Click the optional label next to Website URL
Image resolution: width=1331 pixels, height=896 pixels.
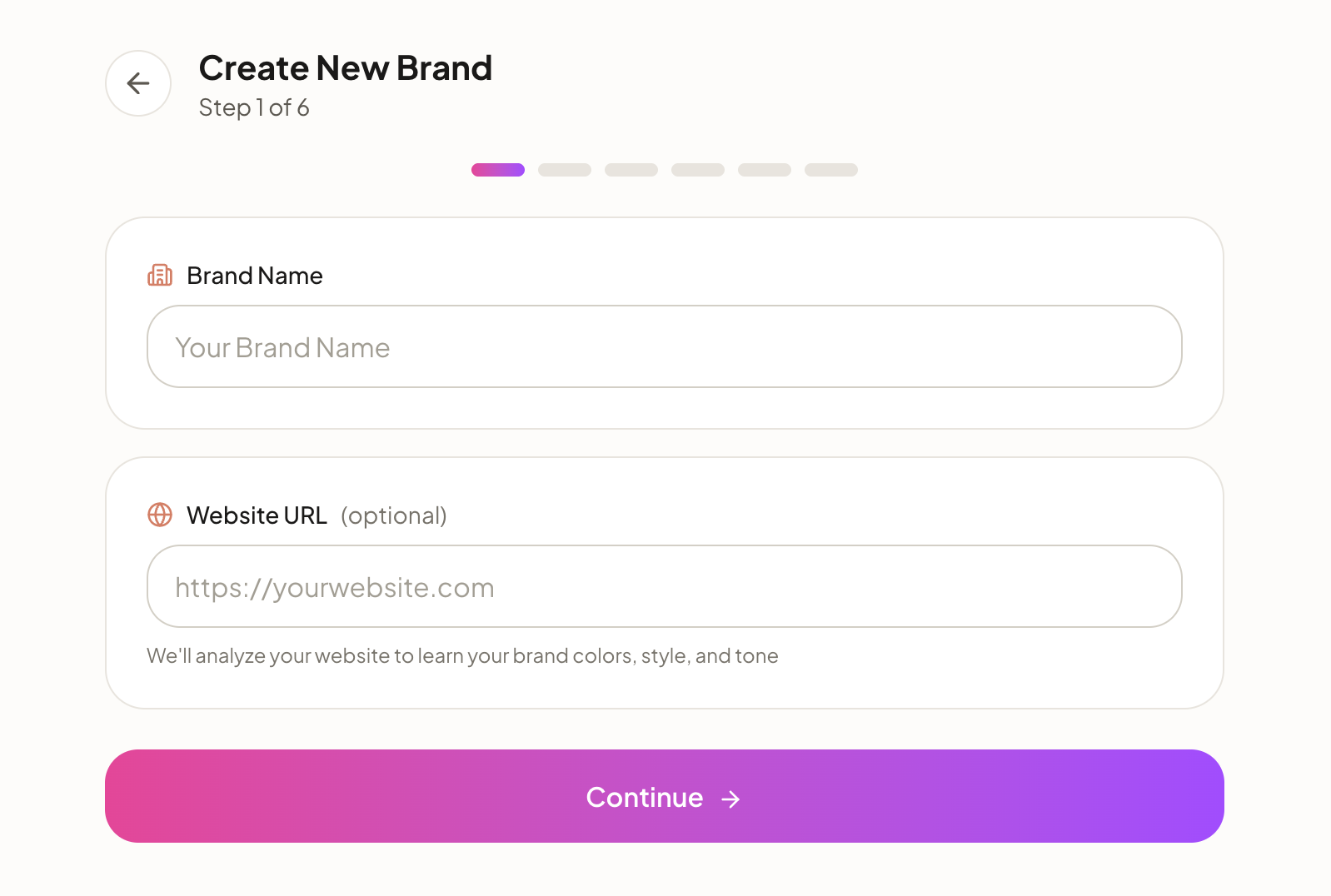393,515
